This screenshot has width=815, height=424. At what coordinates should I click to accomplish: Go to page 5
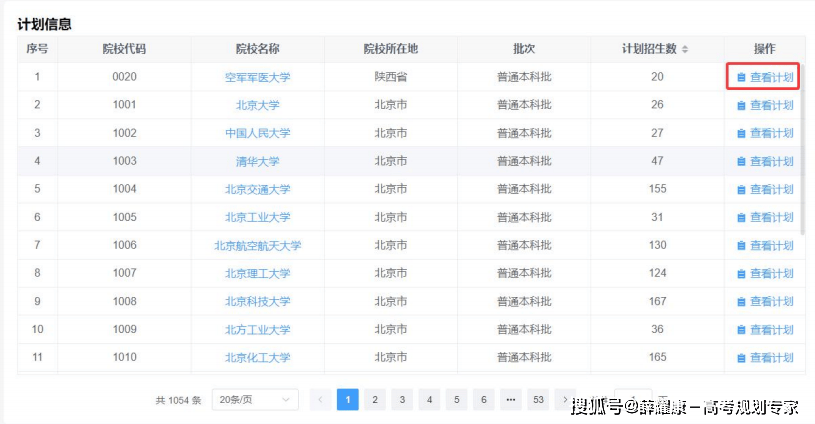pos(456,400)
